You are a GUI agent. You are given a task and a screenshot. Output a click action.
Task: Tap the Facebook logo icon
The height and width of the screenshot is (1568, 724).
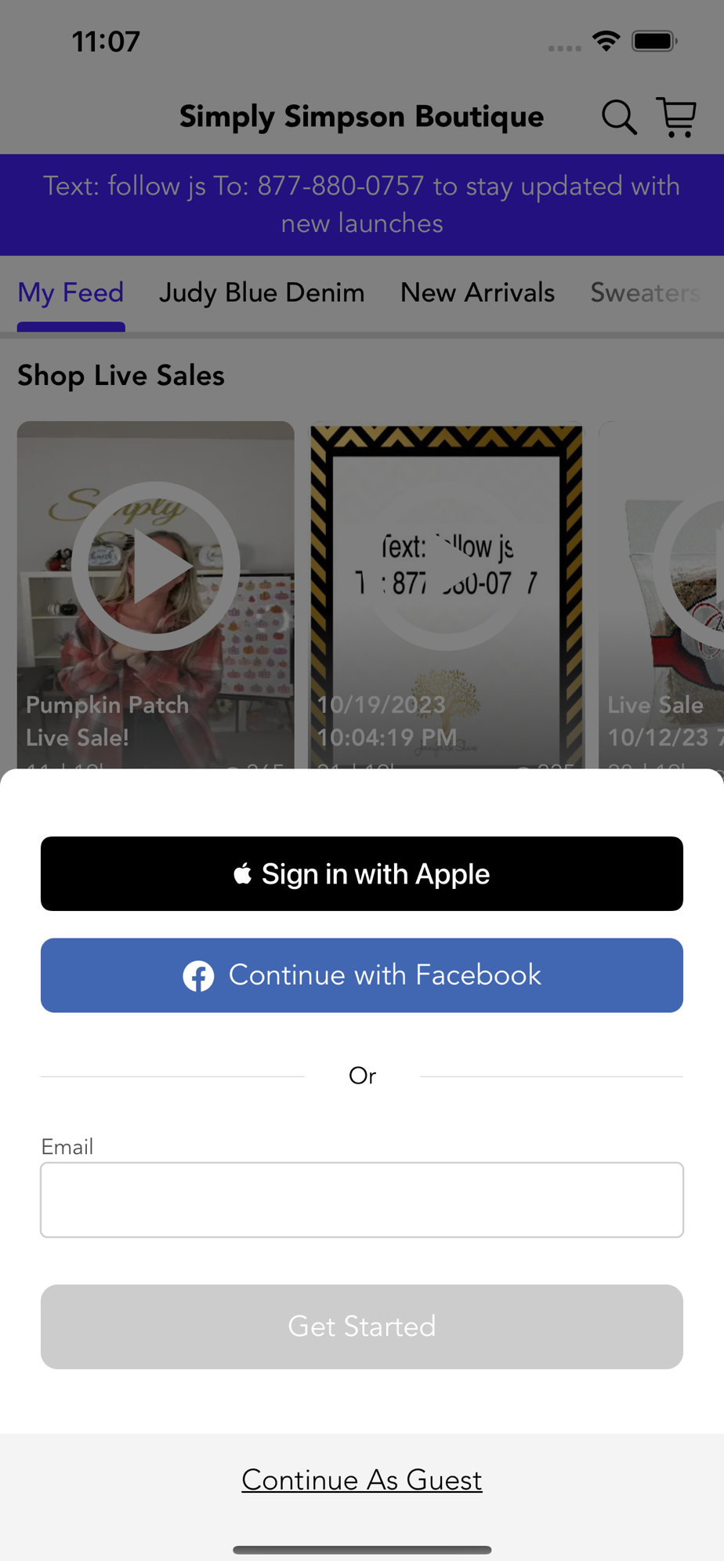(198, 976)
